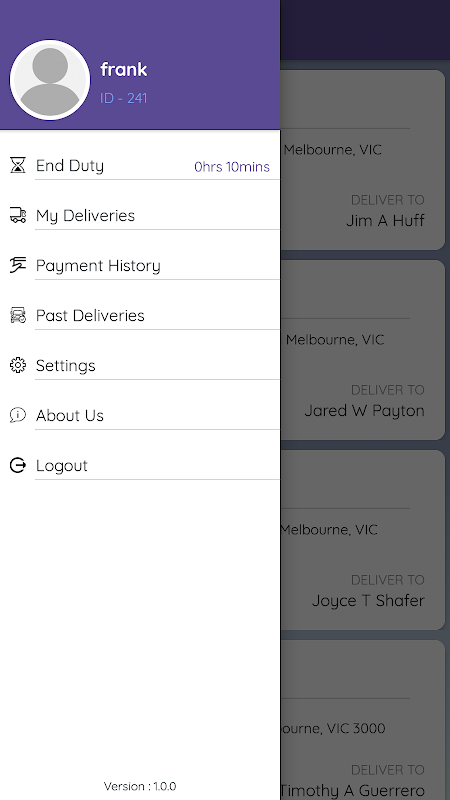This screenshot has height=800, width=450.
Task: Tap the Settings gear icon
Action: pos(18,365)
